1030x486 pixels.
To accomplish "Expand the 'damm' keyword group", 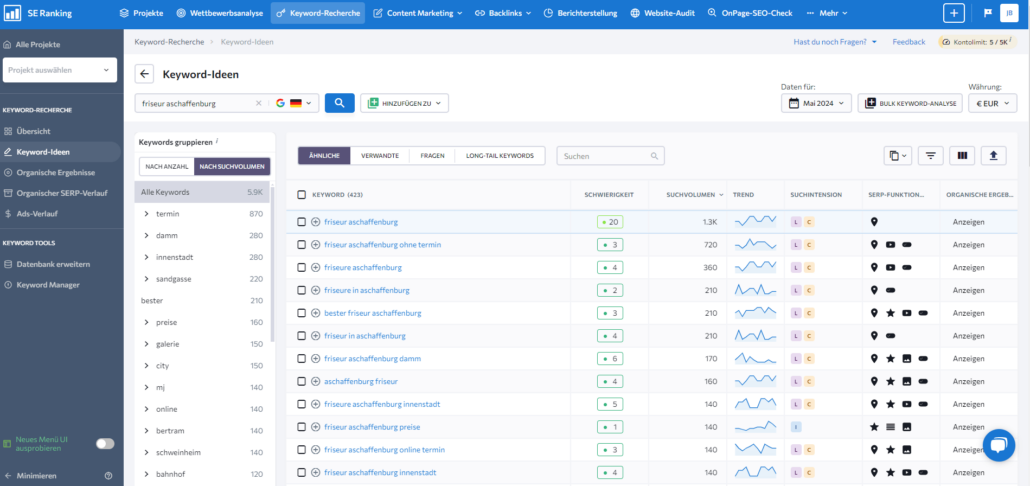I will [x=146, y=236].
